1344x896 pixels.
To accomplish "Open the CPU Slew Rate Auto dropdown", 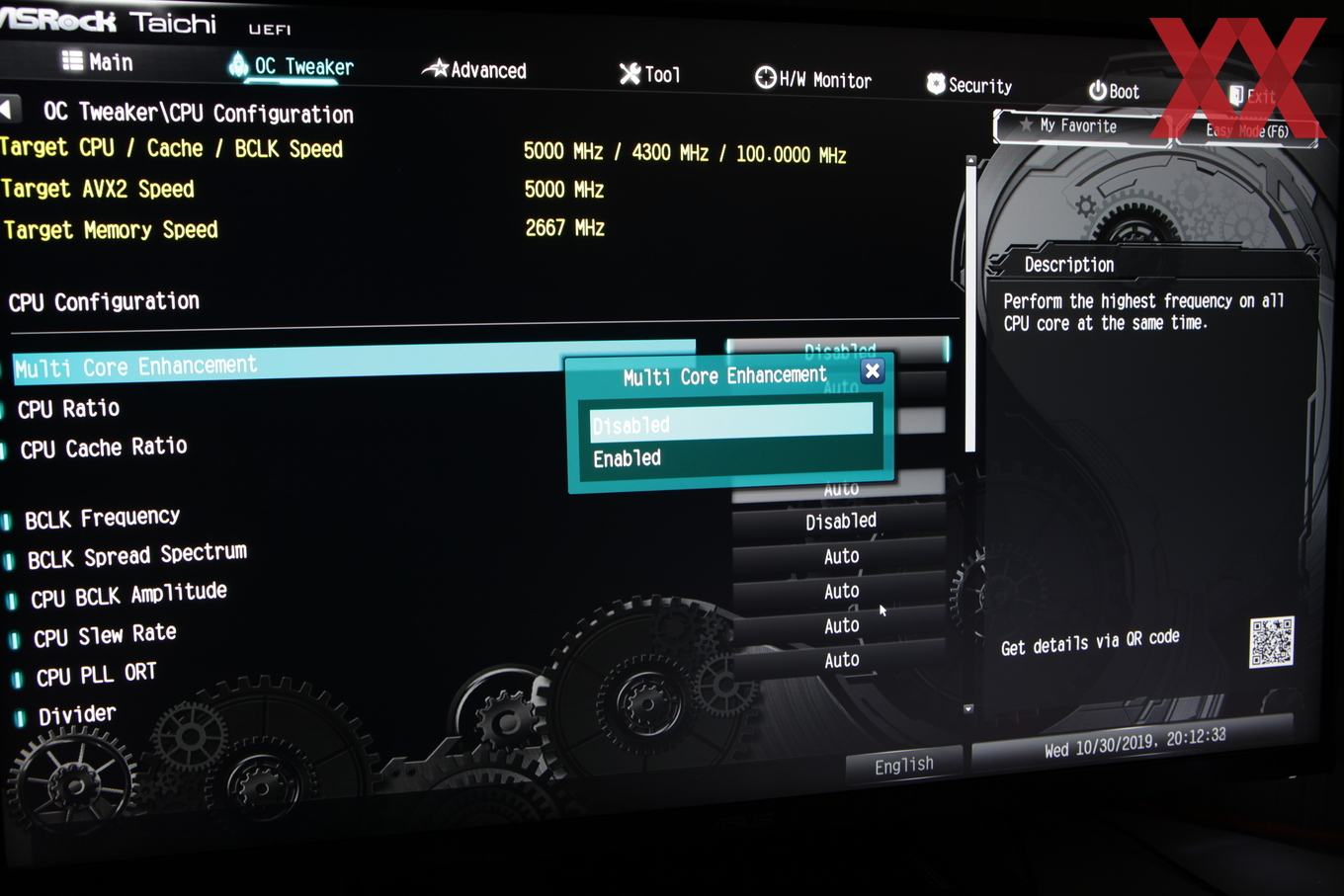I will [841, 591].
